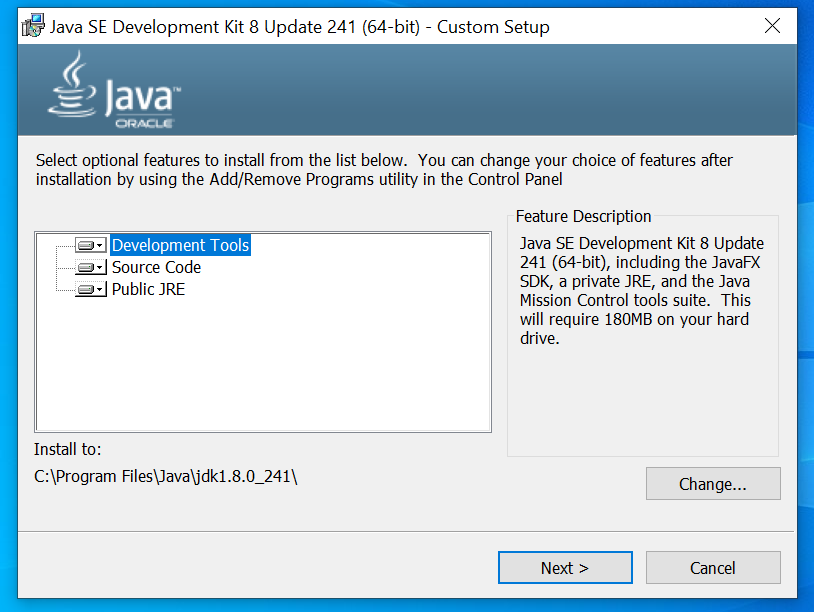The image size is (814, 612).
Task: Open the Development Tools feature drive dropdown
Action: 91,245
